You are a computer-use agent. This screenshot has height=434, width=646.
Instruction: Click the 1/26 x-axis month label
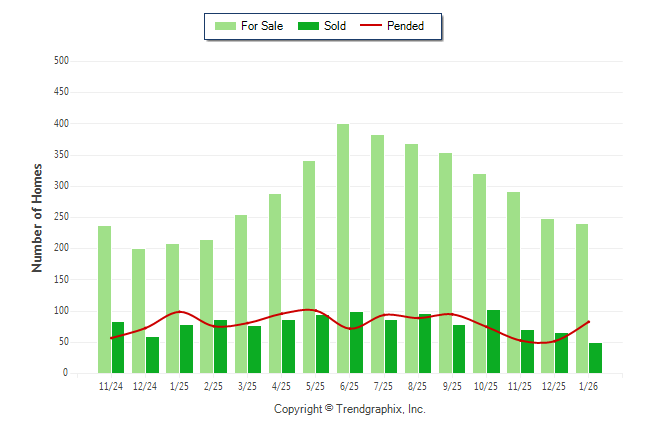click(588, 386)
